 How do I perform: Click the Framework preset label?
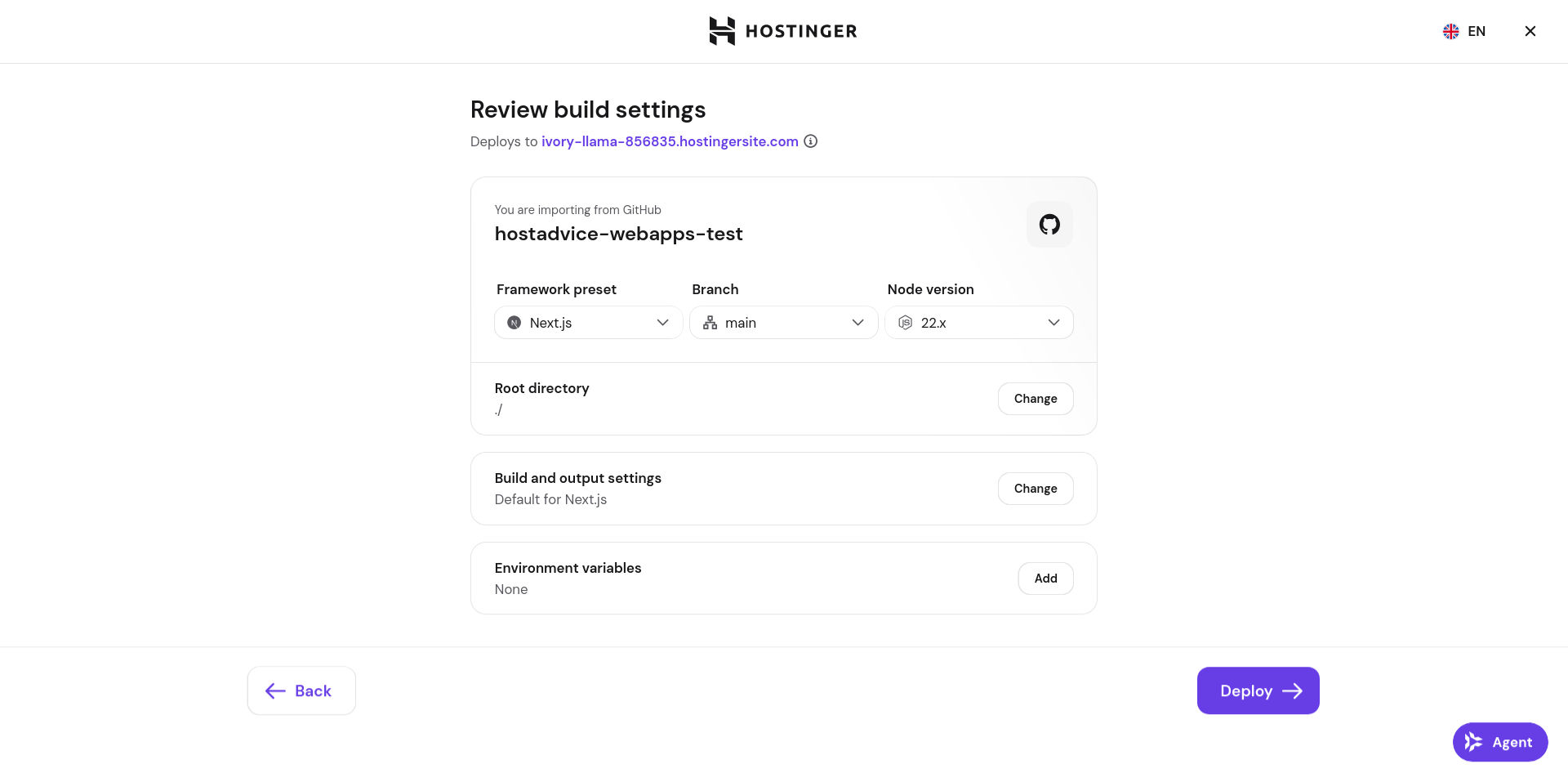tap(556, 289)
